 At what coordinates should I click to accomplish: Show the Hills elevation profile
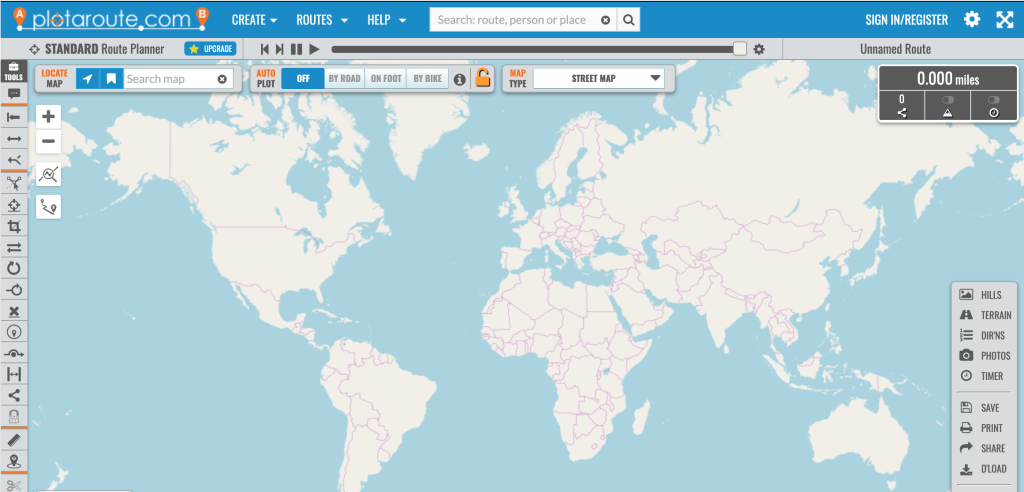coord(980,295)
